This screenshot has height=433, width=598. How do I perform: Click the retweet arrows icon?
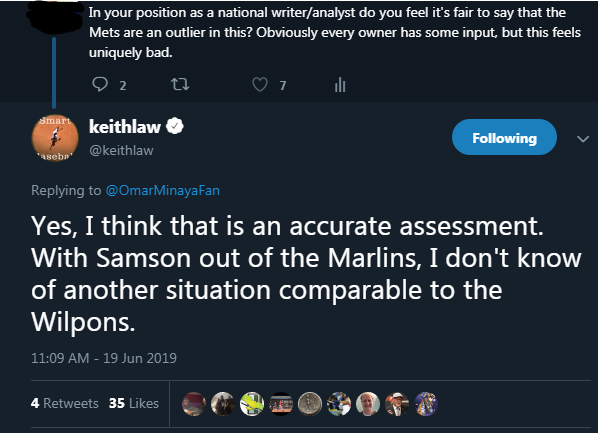(180, 84)
